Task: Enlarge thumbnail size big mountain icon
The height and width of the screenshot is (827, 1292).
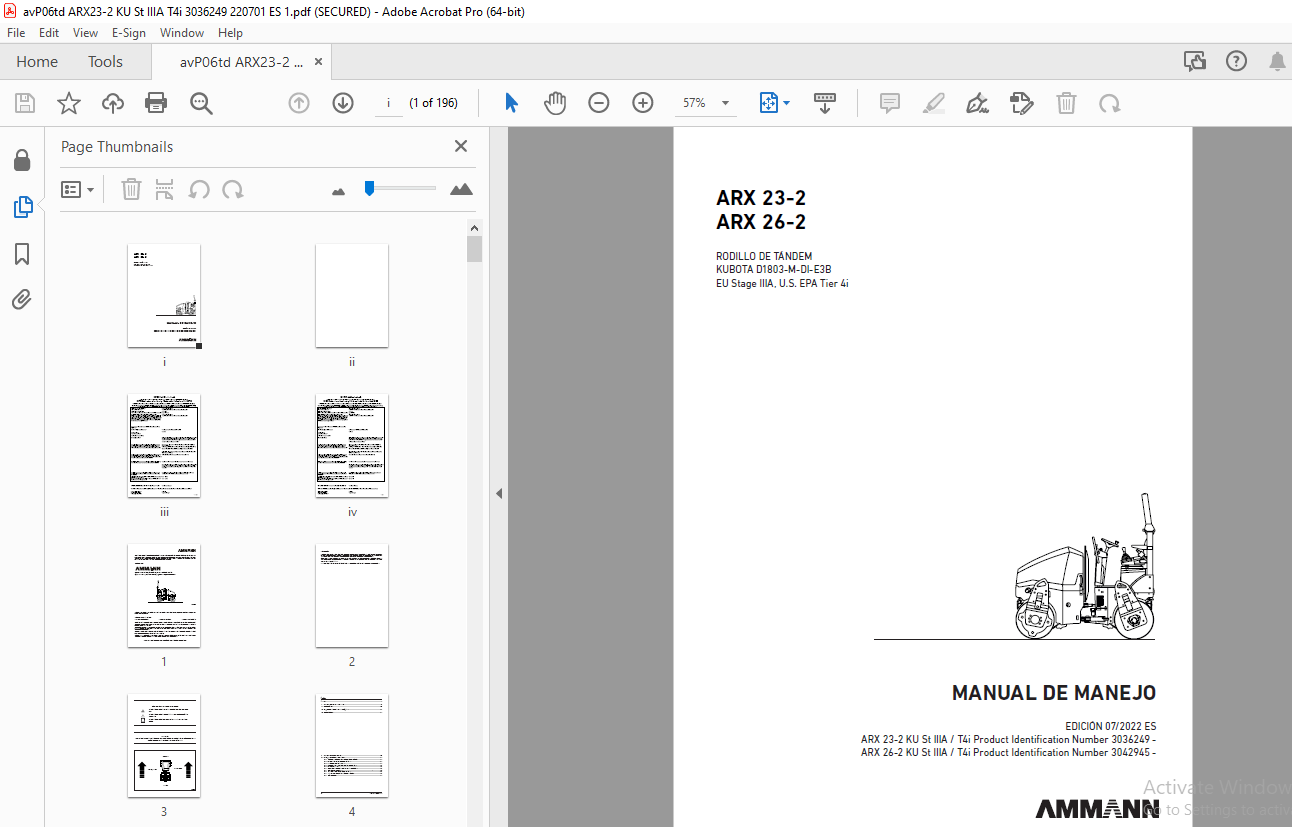Action: point(461,189)
